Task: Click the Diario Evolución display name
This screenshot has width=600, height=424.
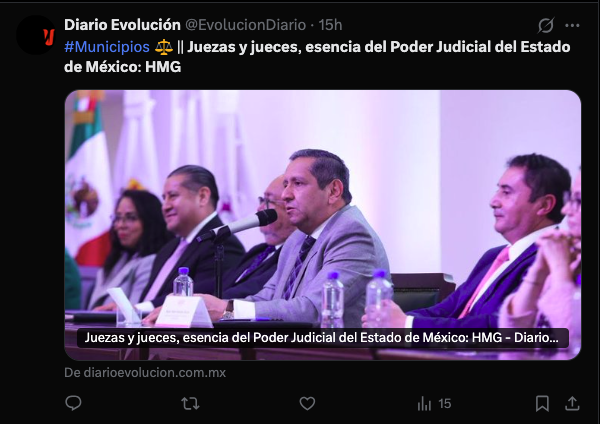Action: pos(122,25)
